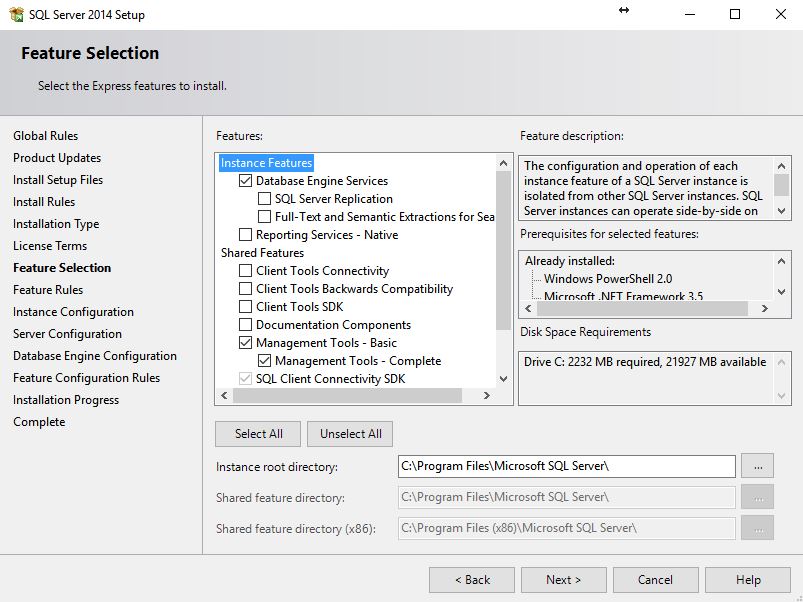Enable Client Tools SDK checkbox

245,307
